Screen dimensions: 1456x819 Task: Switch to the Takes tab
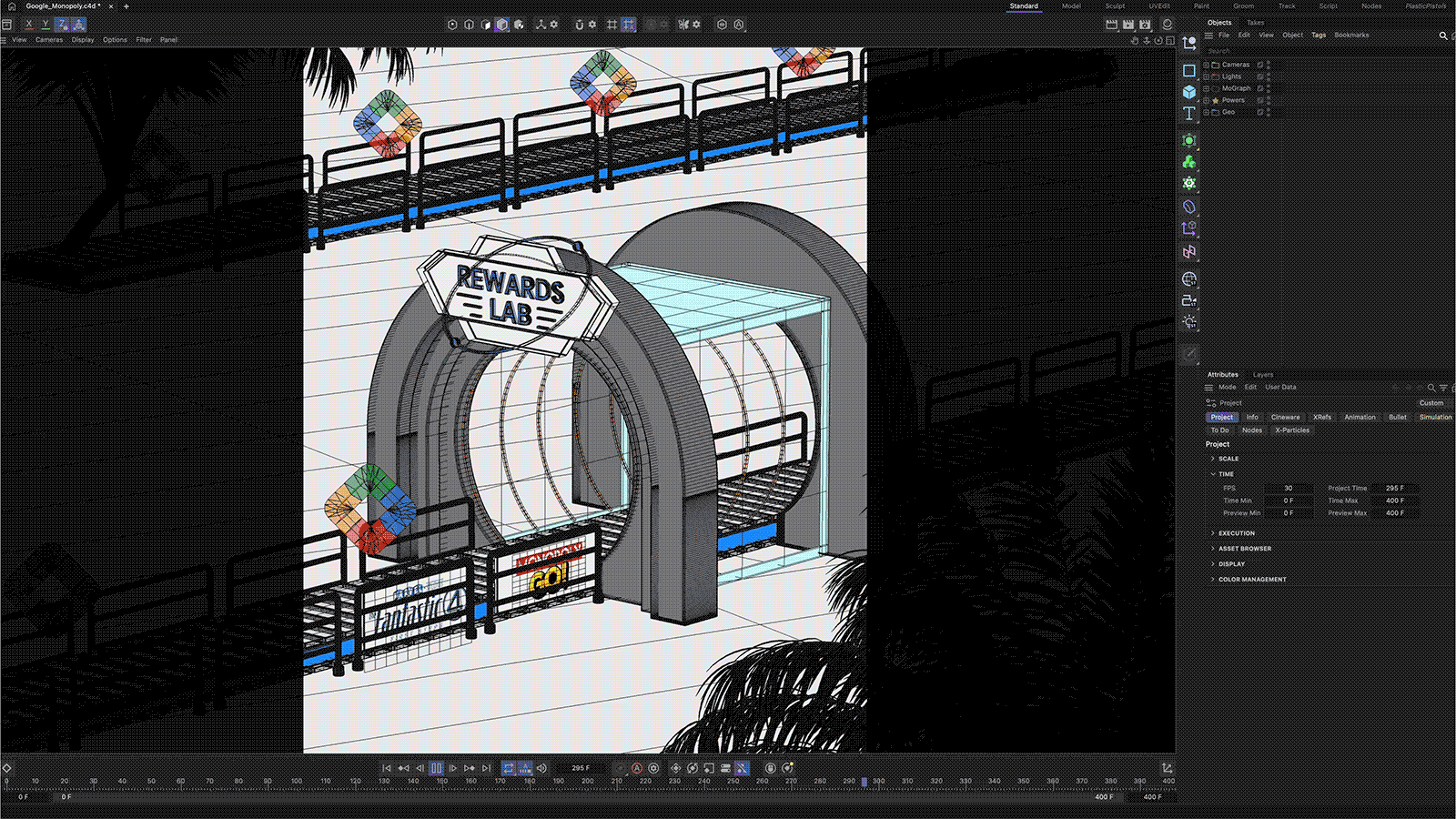(x=1255, y=23)
